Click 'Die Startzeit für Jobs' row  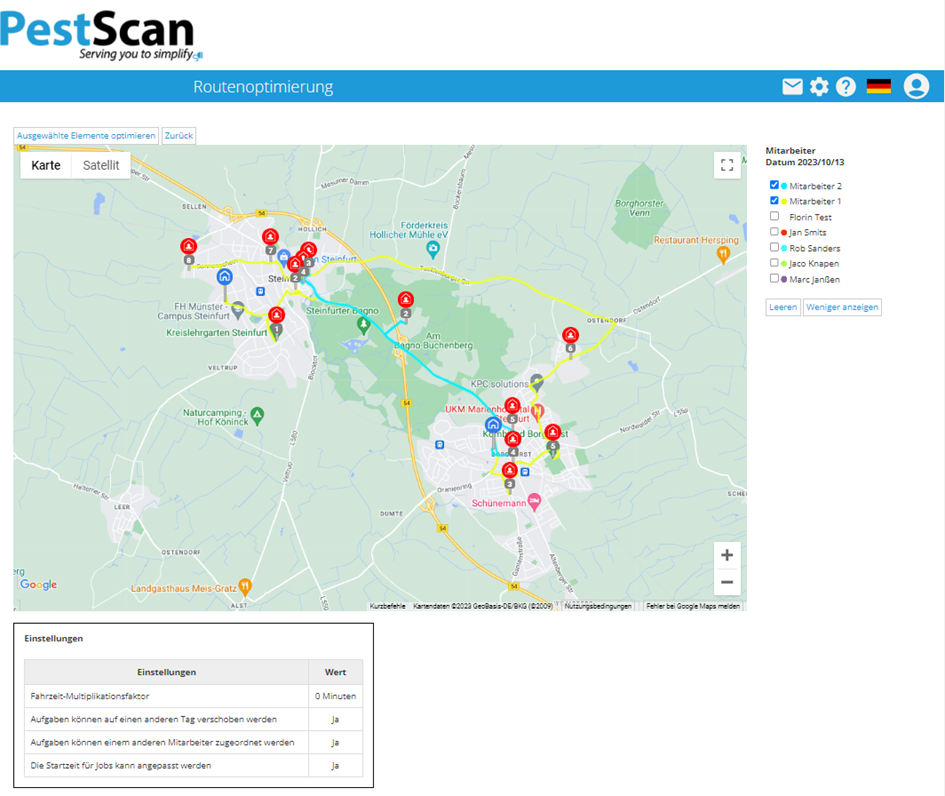(x=193, y=765)
